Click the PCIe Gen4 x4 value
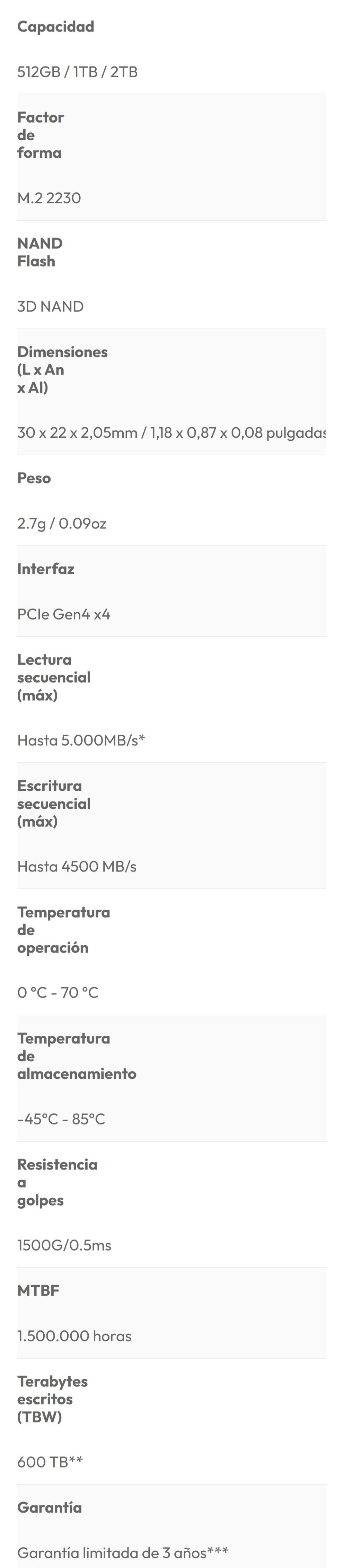Image resolution: width=343 pixels, height=1568 pixels. tap(64, 614)
